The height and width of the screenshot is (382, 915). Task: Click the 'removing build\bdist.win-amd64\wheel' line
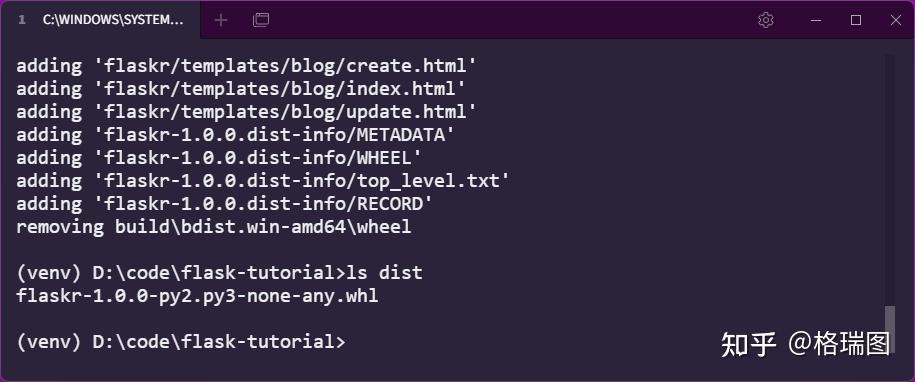tap(214, 227)
